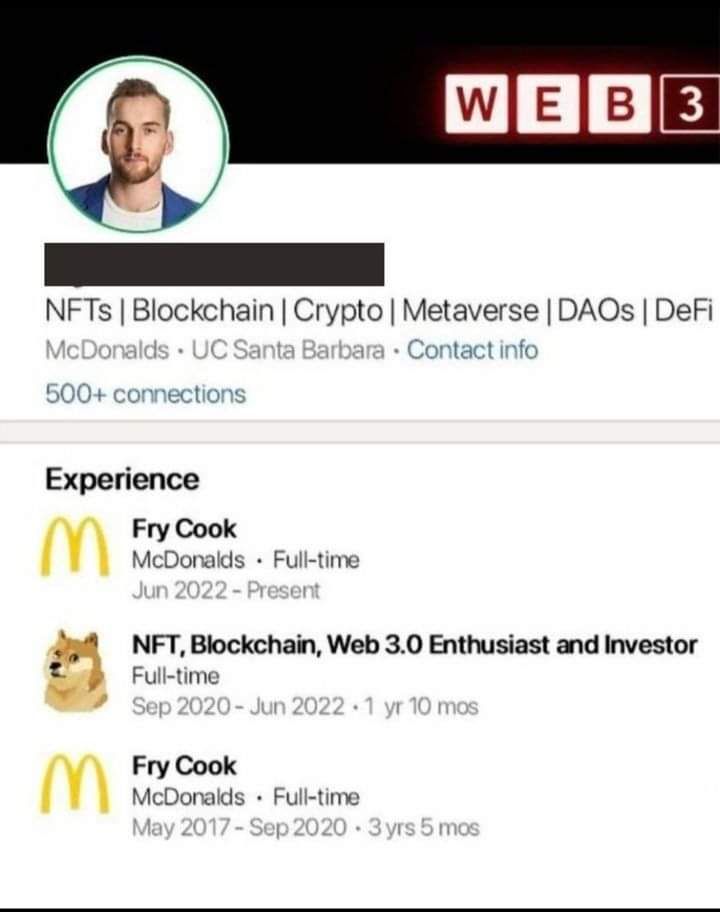This screenshot has width=720, height=912.
Task: Click the McDonald's logo beside May 2017 job
Action: tap(75, 783)
